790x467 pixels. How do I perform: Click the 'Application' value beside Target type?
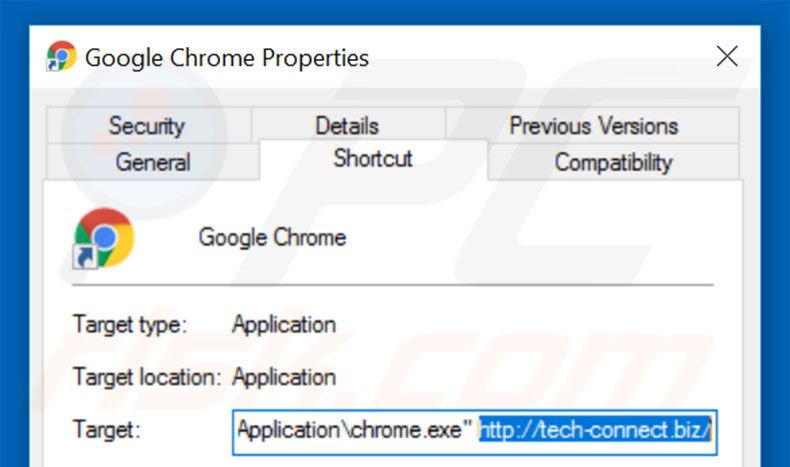tap(284, 324)
